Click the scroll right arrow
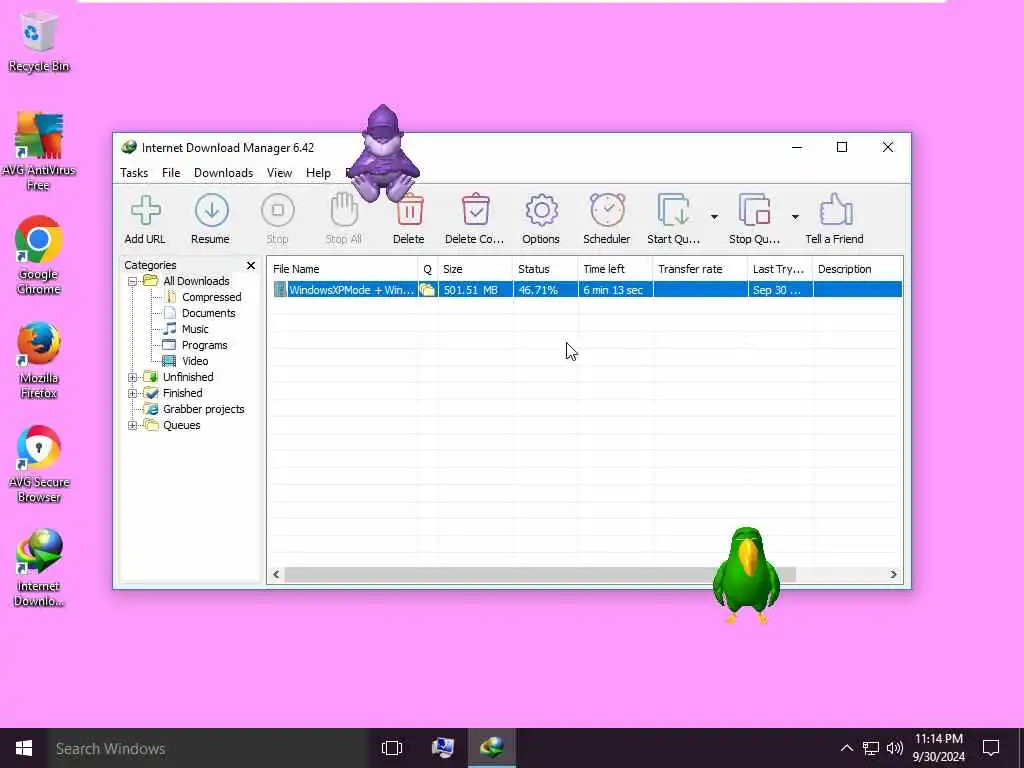The height and width of the screenshot is (768, 1024). [x=893, y=575]
